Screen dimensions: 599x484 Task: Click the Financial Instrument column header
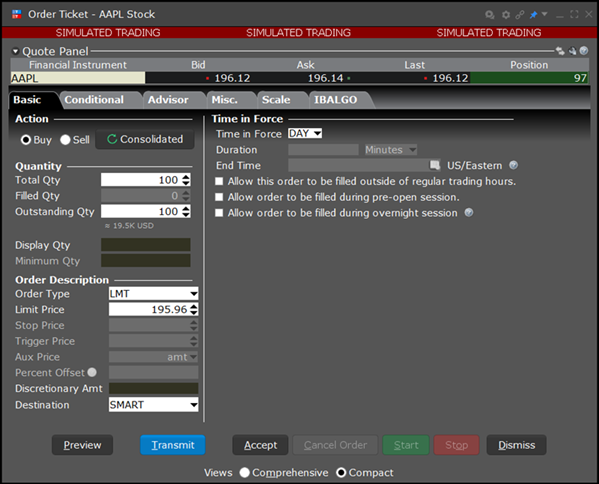78,65
